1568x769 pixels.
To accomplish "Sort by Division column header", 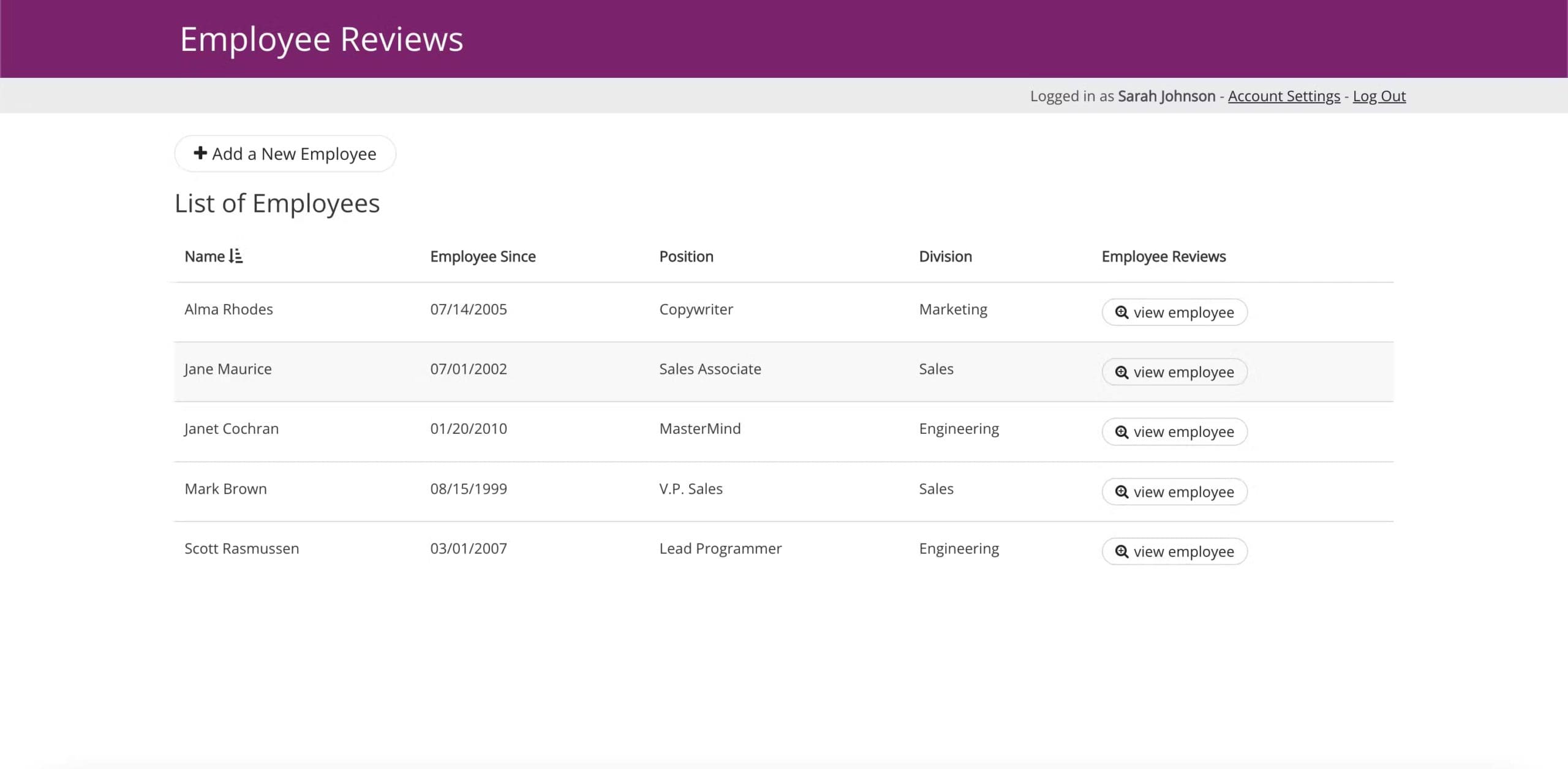I will [x=944, y=257].
